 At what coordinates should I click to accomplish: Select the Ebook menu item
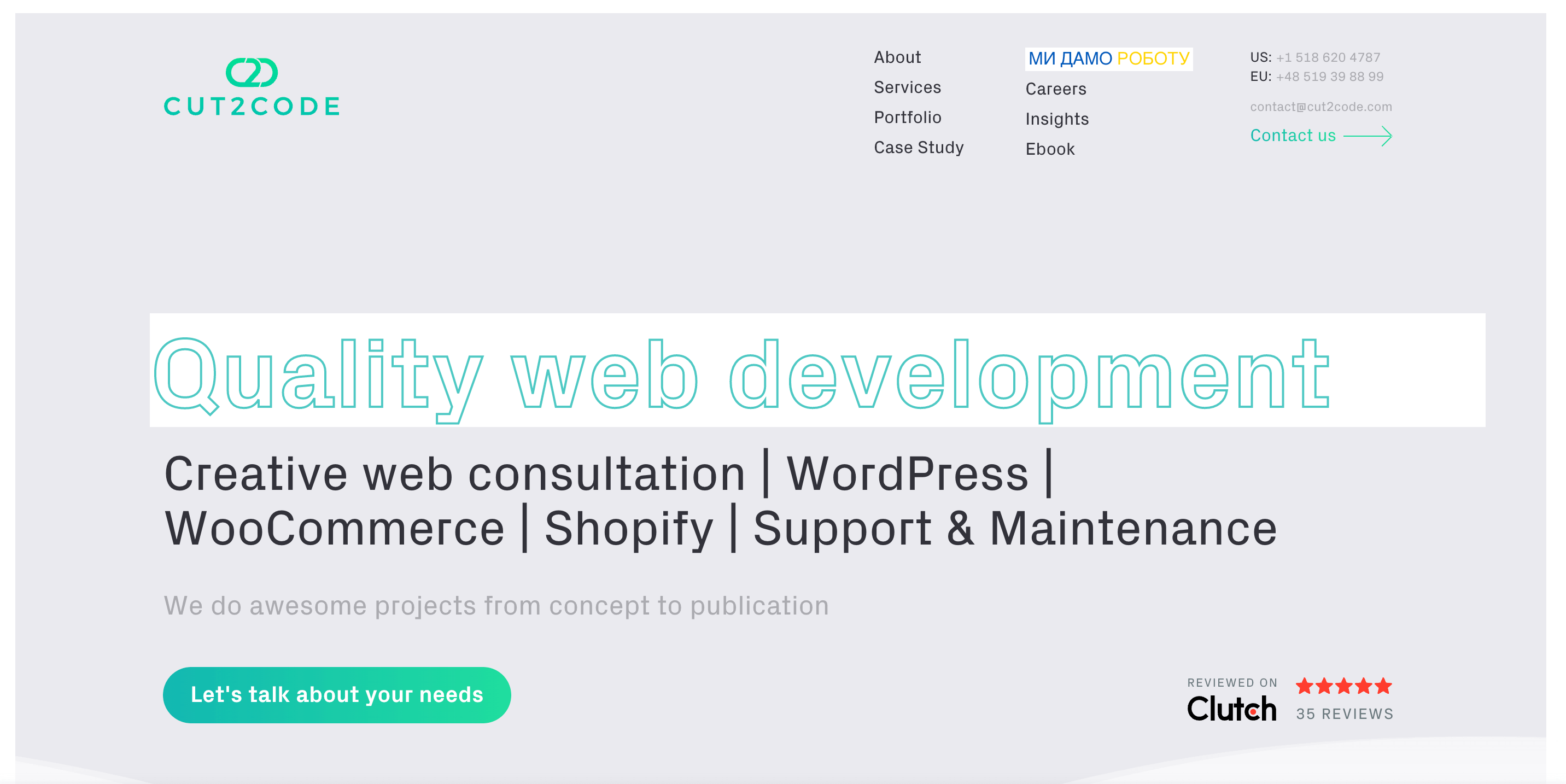click(x=1050, y=148)
